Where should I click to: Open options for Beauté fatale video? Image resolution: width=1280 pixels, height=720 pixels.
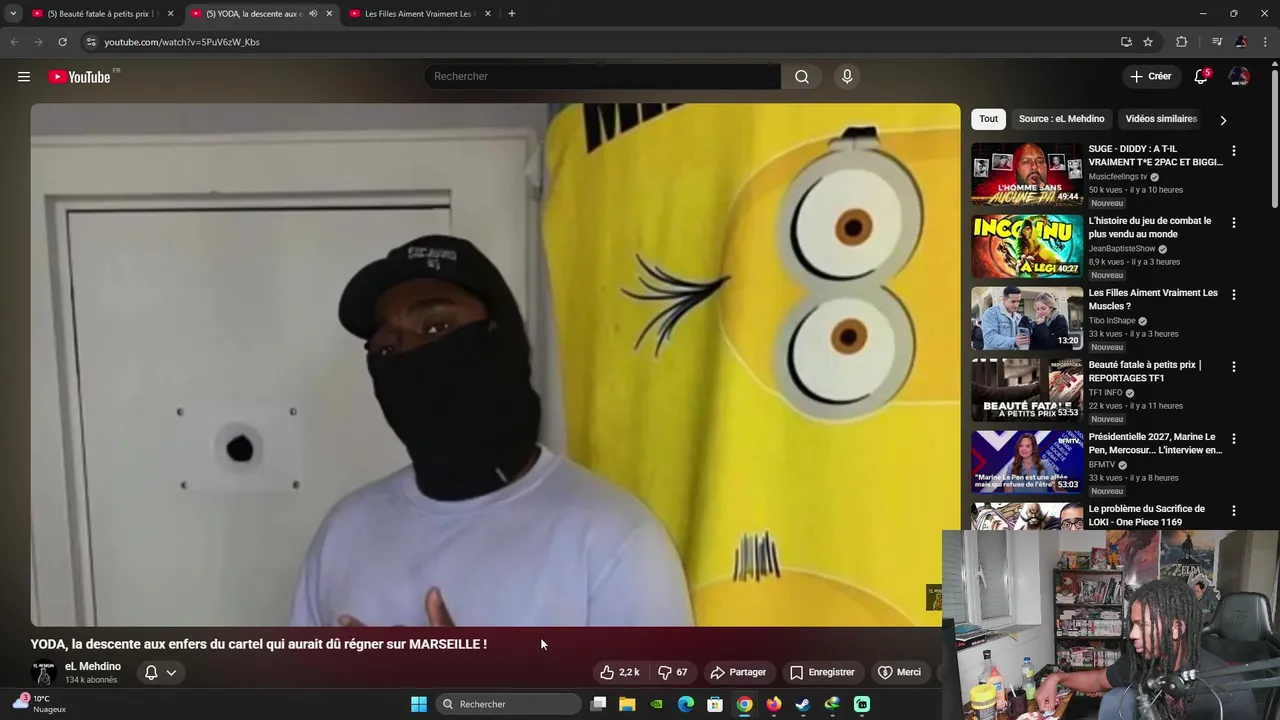point(1233,367)
